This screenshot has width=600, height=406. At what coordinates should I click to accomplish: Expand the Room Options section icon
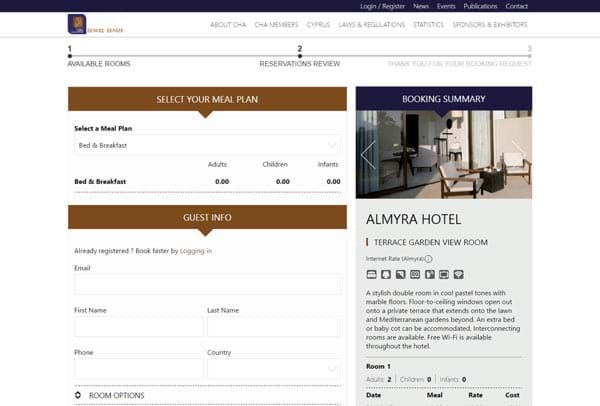(78, 395)
